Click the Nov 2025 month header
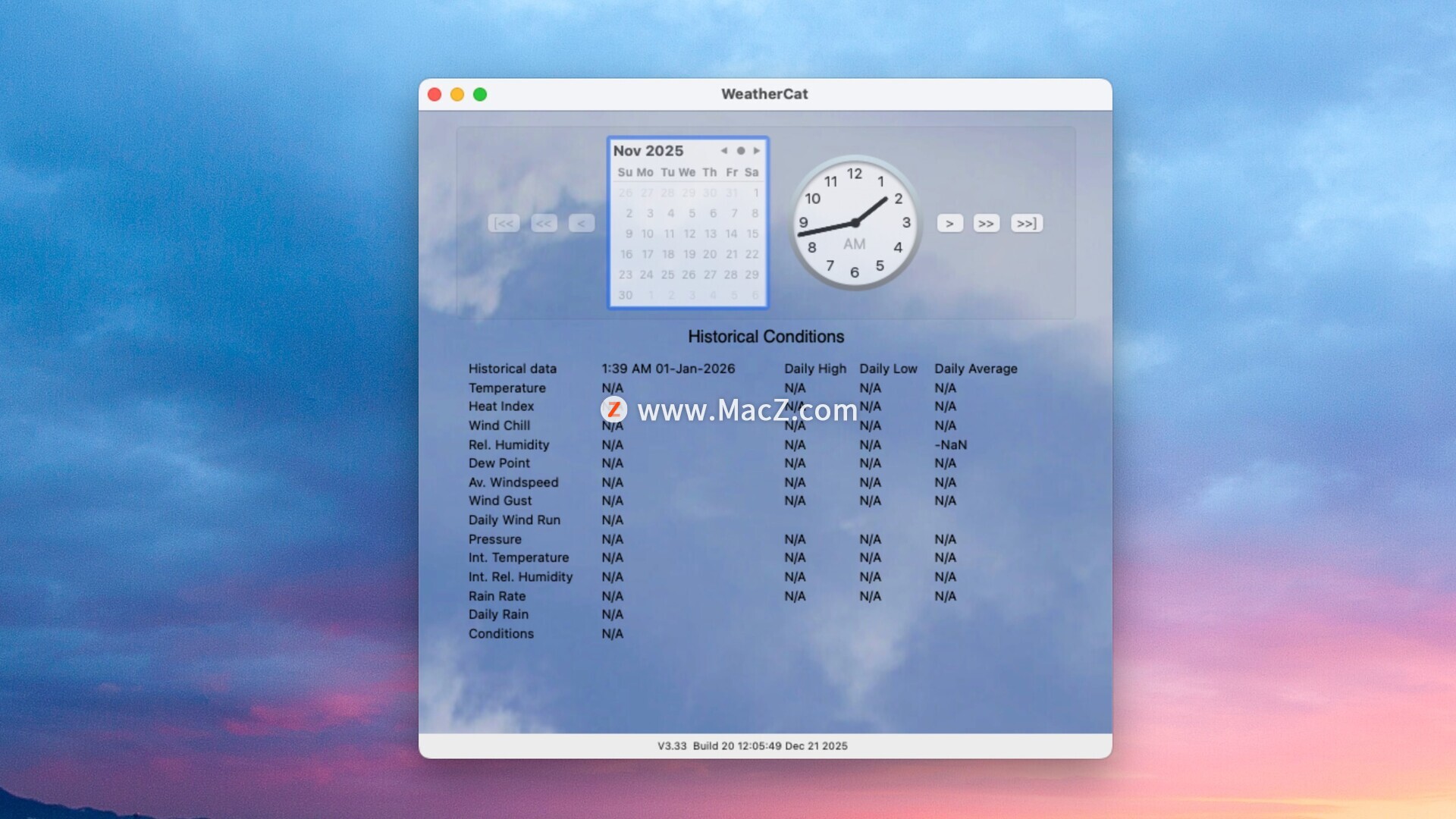This screenshot has height=819, width=1456. (x=648, y=151)
